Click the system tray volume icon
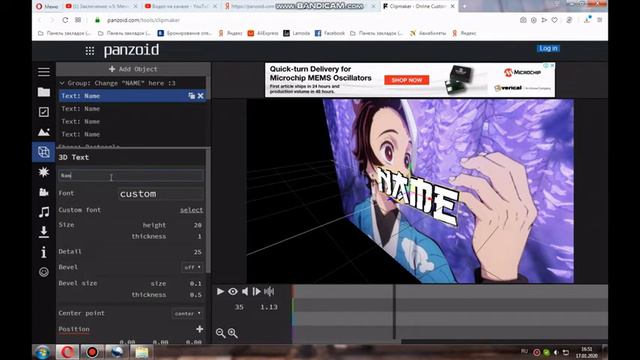The width and height of the screenshot is (640, 360). (x=556, y=352)
